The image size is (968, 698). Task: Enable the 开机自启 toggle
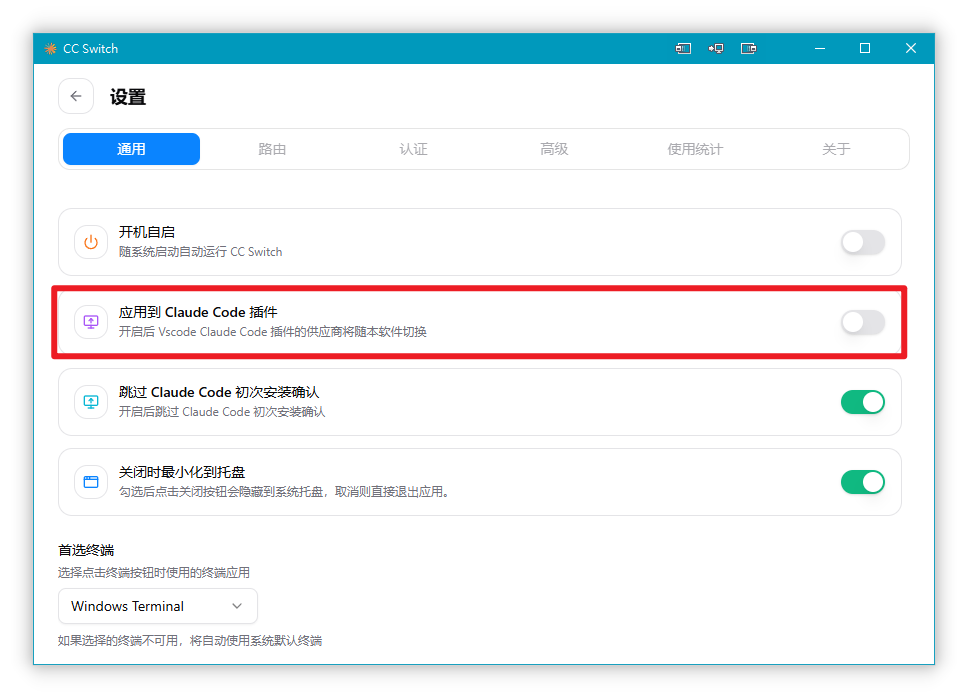tap(862, 242)
